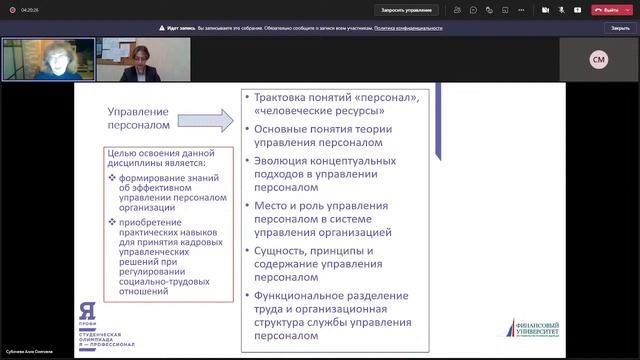Open More actions ellipsis menu
The height and width of the screenshot is (360, 640).
[x=521, y=10]
